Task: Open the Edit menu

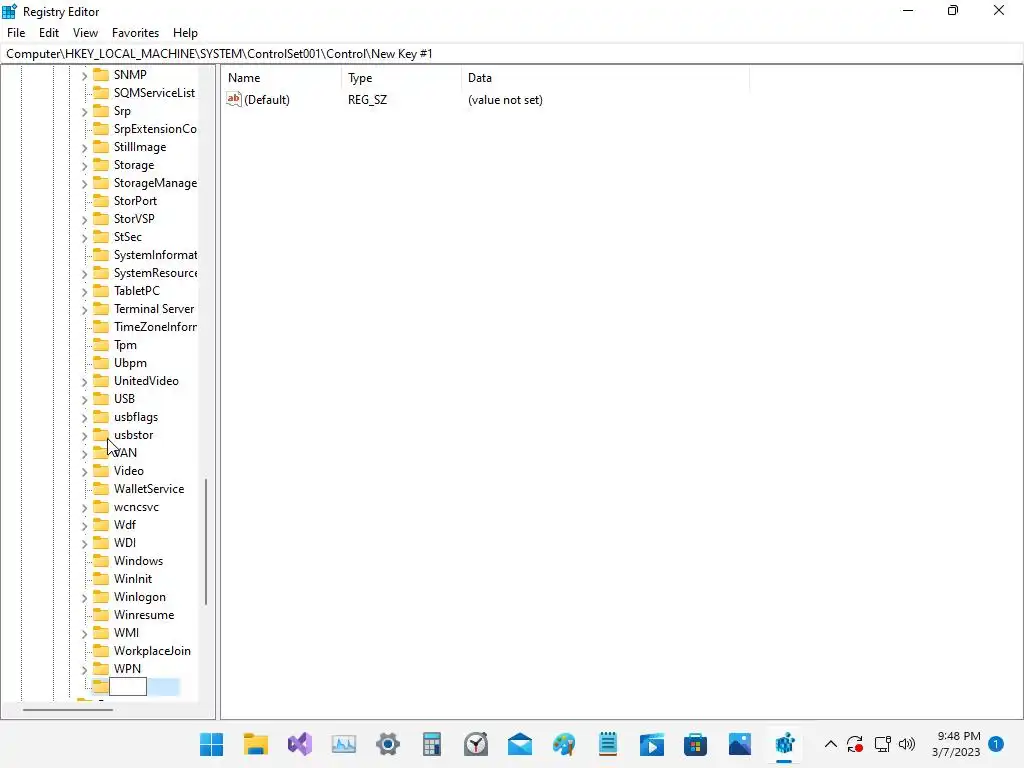Action: [x=49, y=33]
